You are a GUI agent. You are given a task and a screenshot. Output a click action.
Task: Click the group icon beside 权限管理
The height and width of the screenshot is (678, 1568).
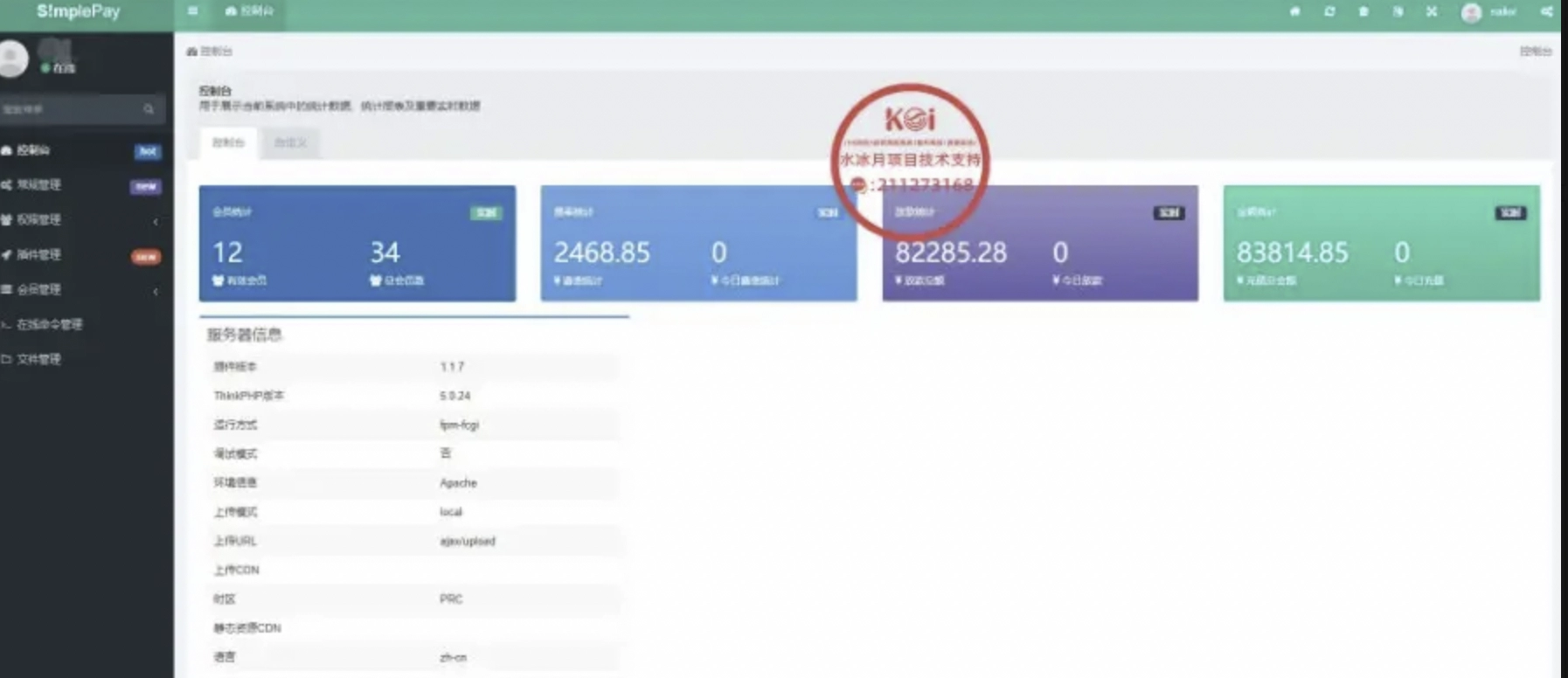tap(6, 220)
